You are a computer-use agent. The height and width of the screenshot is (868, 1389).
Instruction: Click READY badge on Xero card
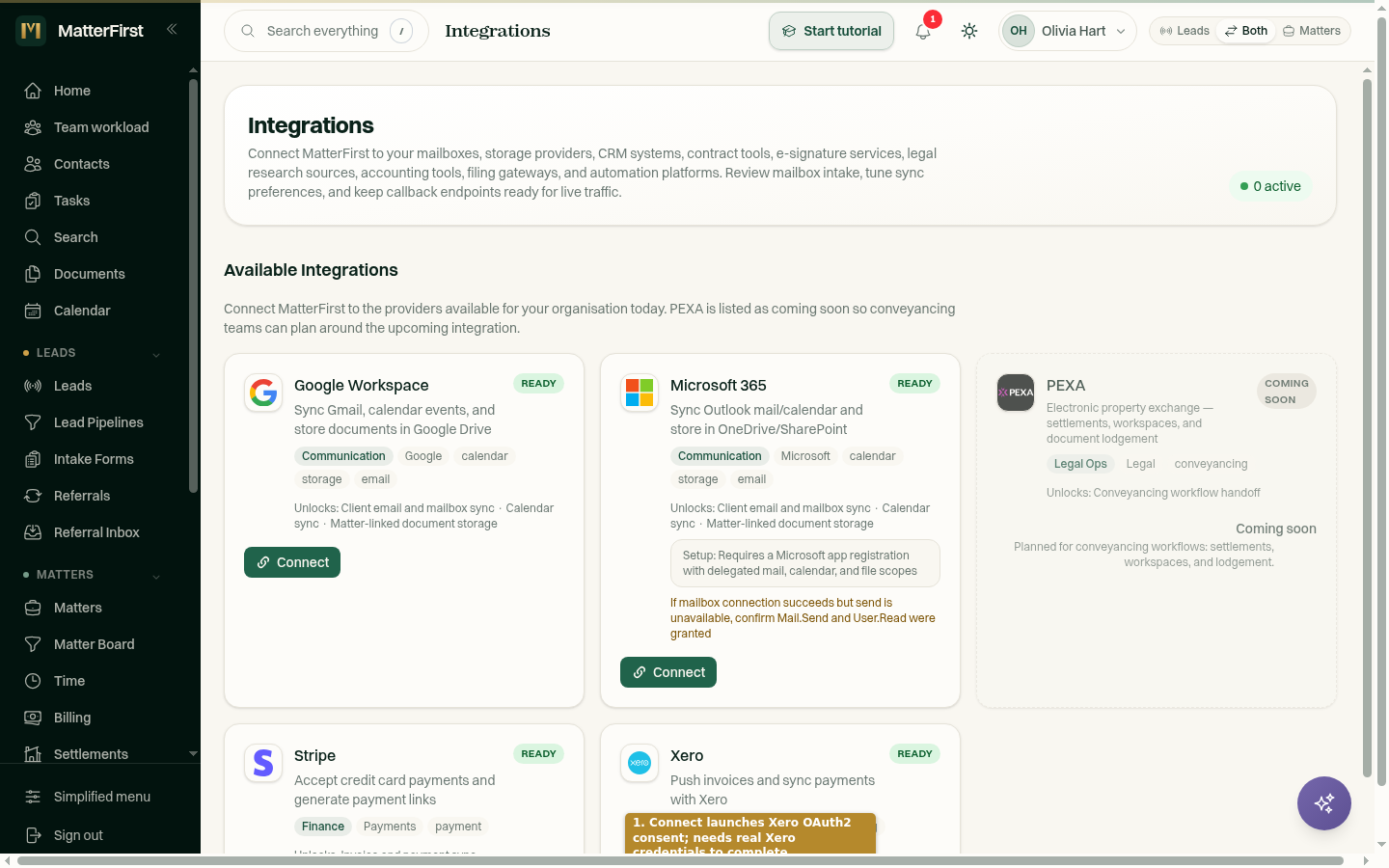pos(914,754)
